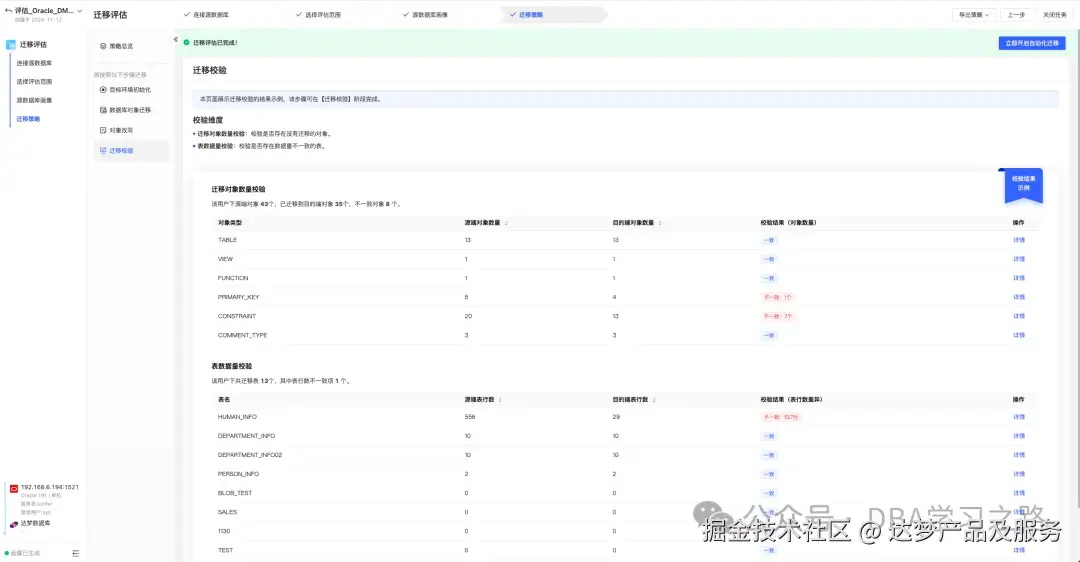
Task: Click the TABLE object type cell
Action: 227,240
